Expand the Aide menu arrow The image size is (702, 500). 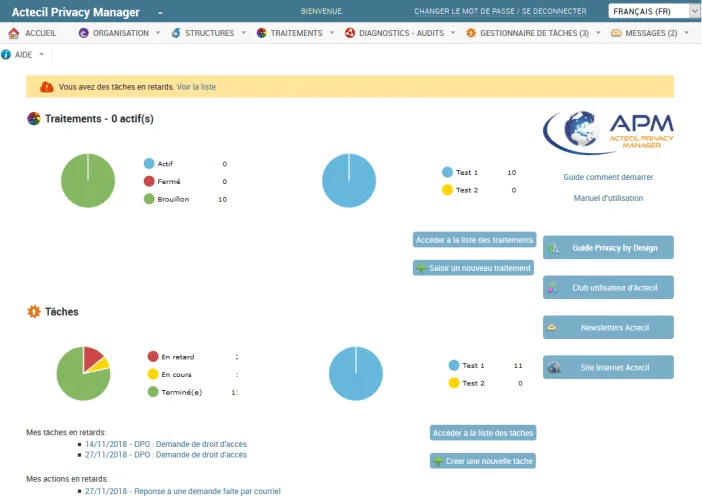(42, 54)
